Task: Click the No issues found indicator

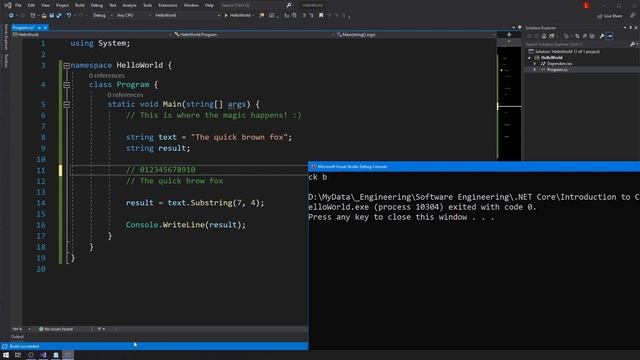Action: coord(56,329)
